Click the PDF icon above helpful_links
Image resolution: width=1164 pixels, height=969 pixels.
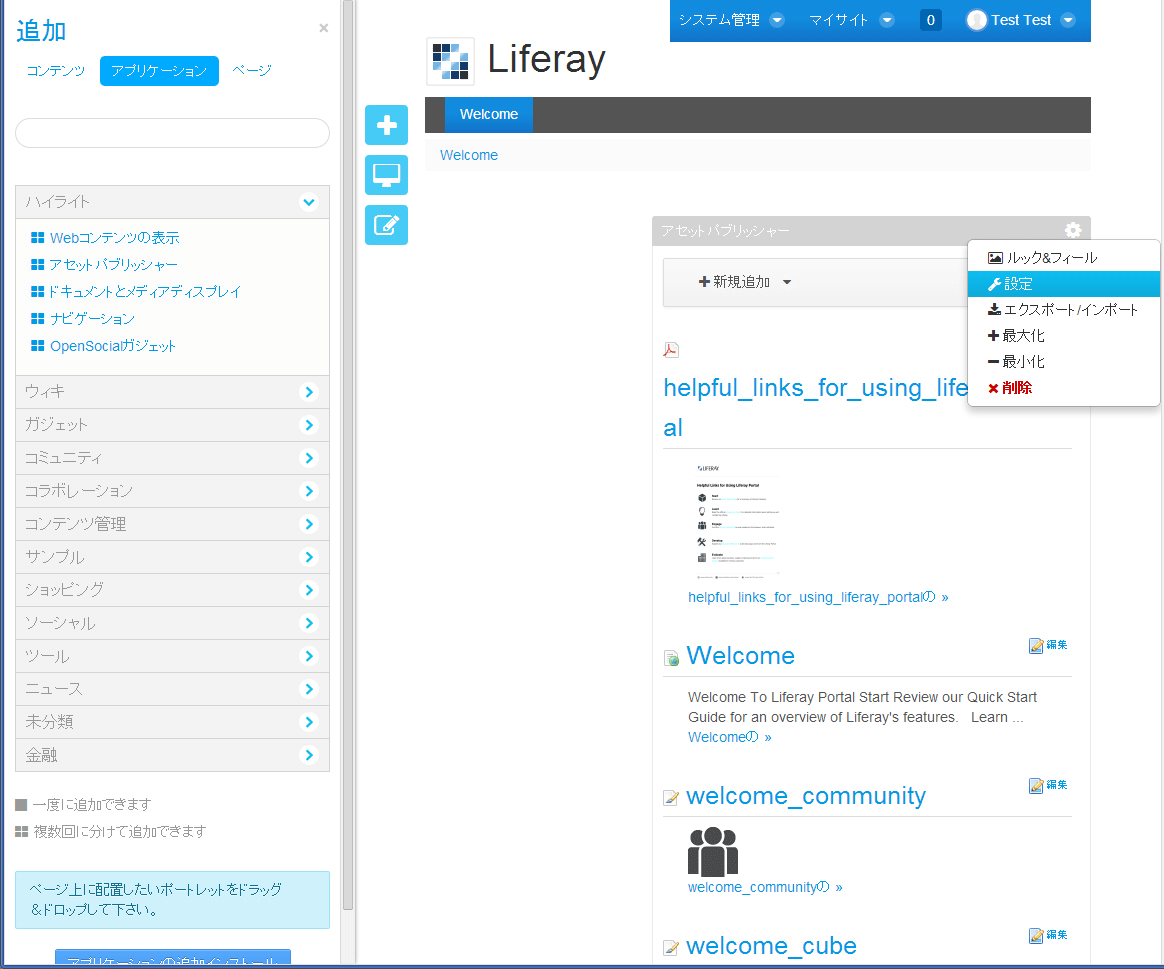[671, 350]
